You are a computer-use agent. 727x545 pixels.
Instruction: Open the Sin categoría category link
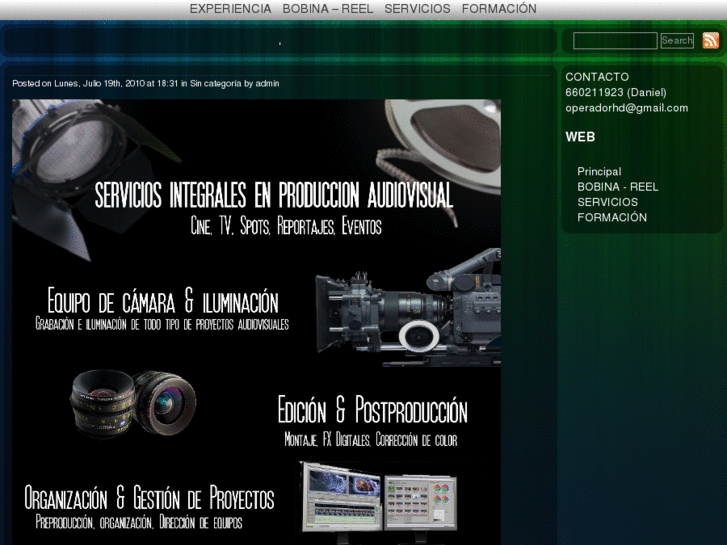click(x=216, y=83)
